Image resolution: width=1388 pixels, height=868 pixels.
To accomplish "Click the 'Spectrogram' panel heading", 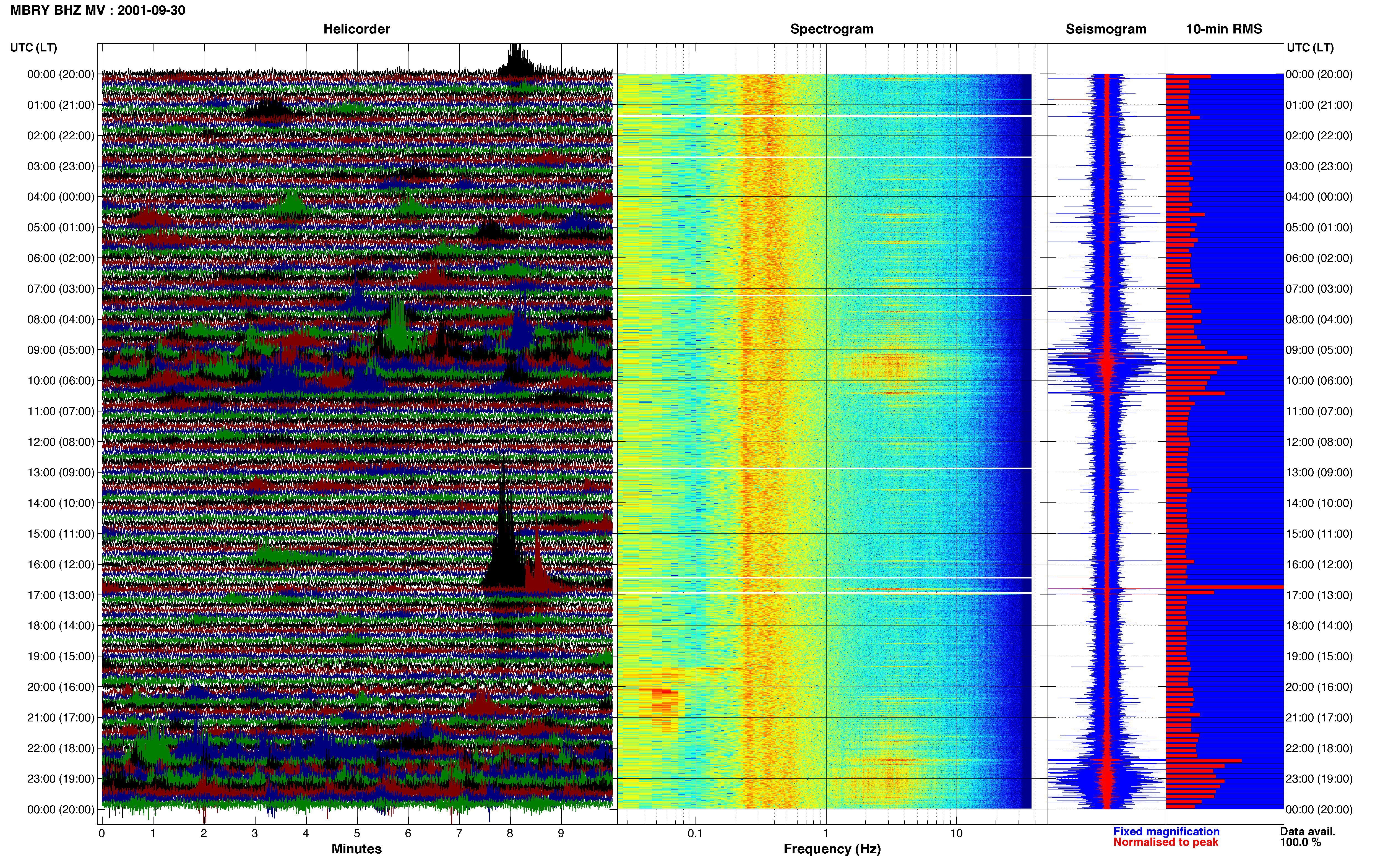I will point(832,29).
